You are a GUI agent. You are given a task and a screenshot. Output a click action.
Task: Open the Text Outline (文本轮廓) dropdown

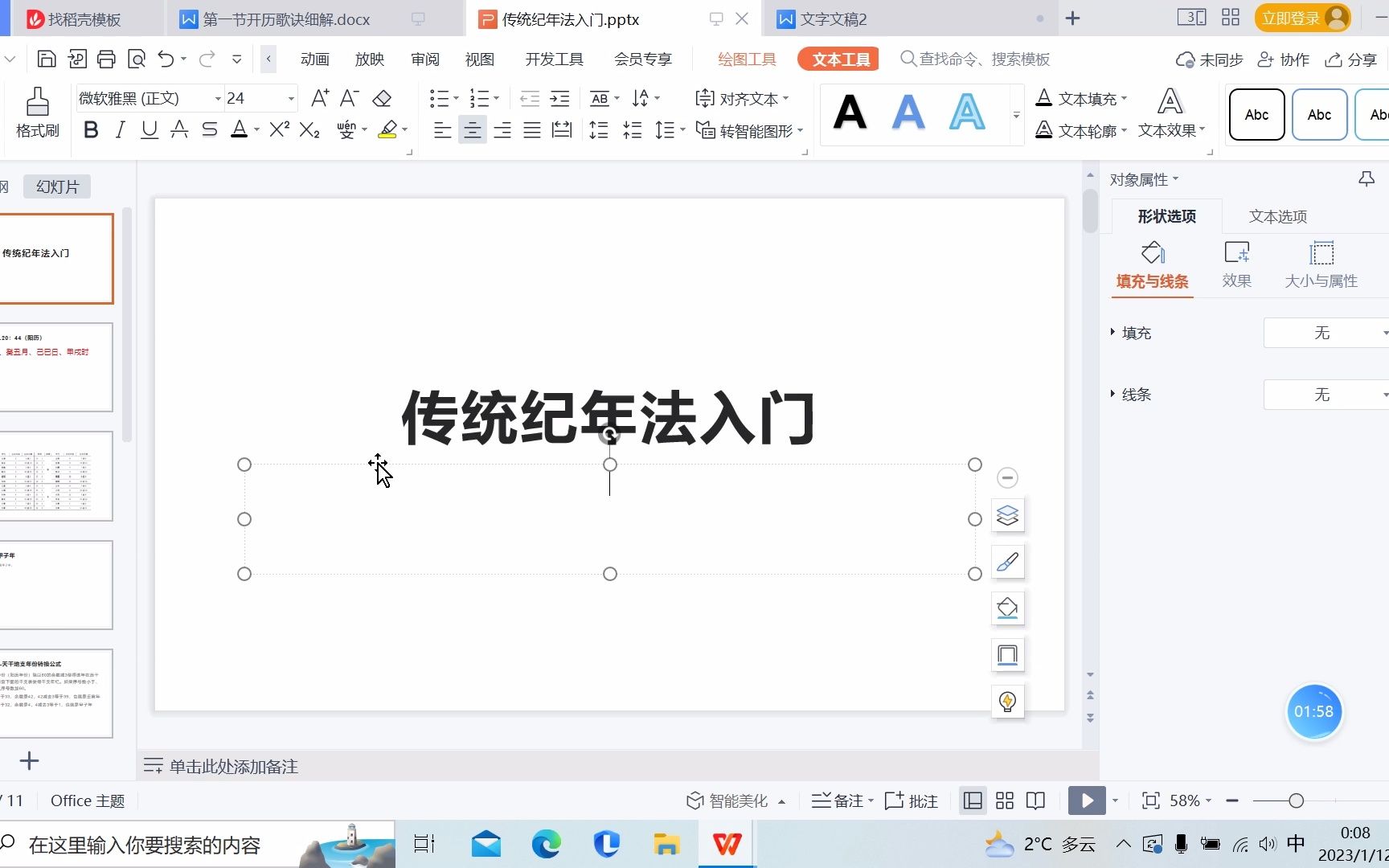tap(1081, 130)
